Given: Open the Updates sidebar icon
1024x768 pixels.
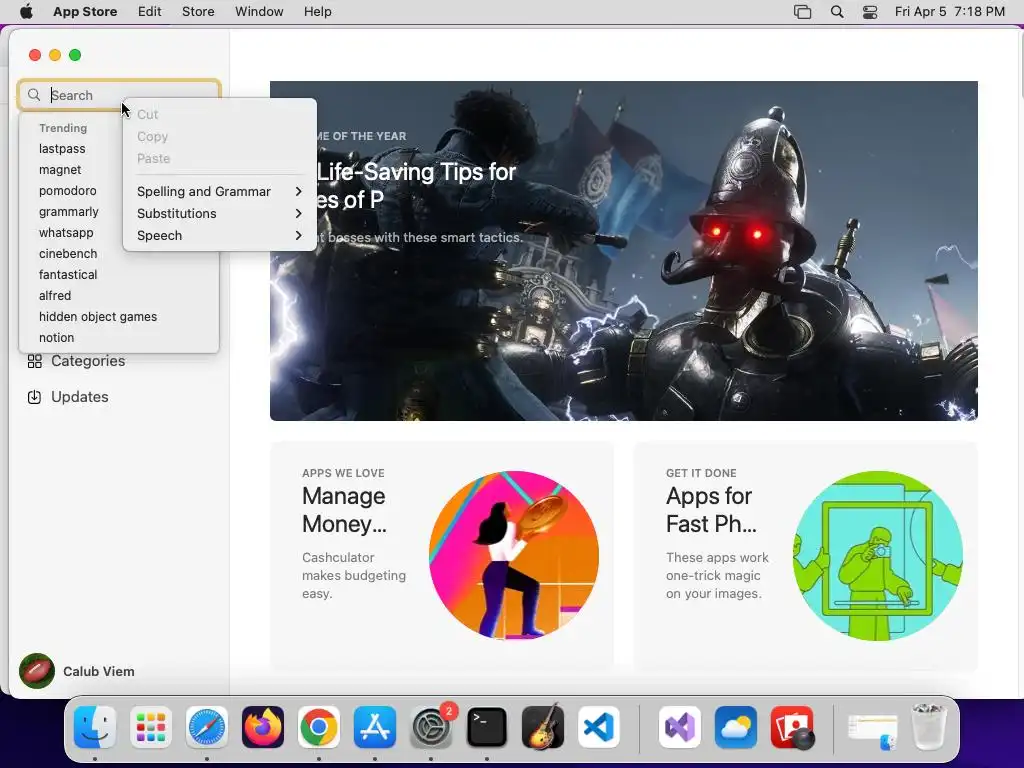Looking at the screenshot, I should (35, 397).
